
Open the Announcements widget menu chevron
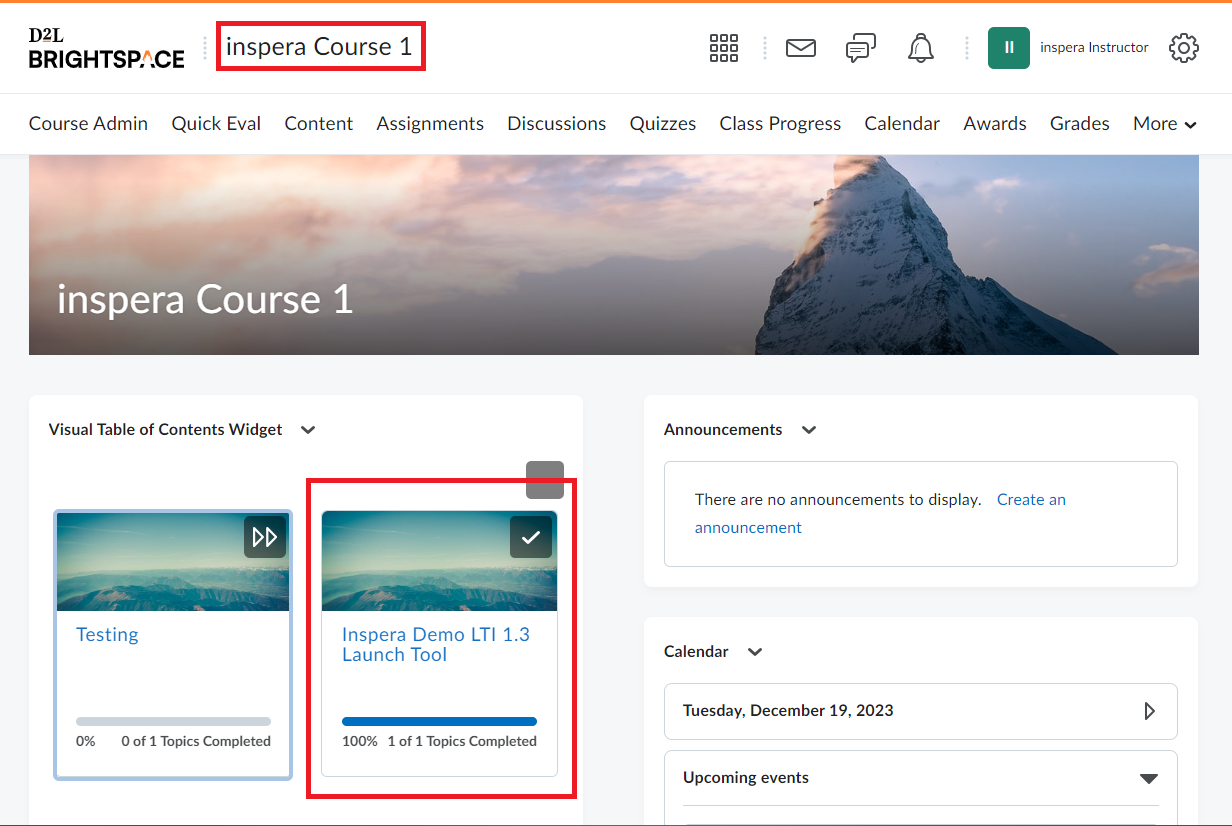tap(809, 430)
